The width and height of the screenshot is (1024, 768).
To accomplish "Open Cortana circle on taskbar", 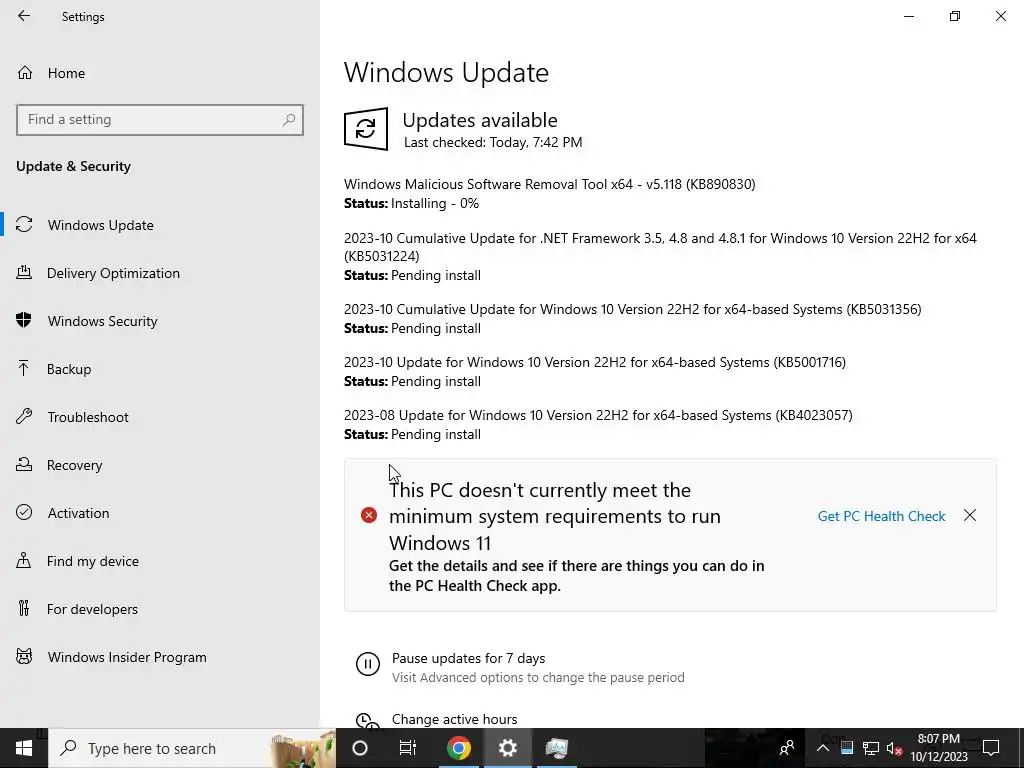I will [360, 748].
